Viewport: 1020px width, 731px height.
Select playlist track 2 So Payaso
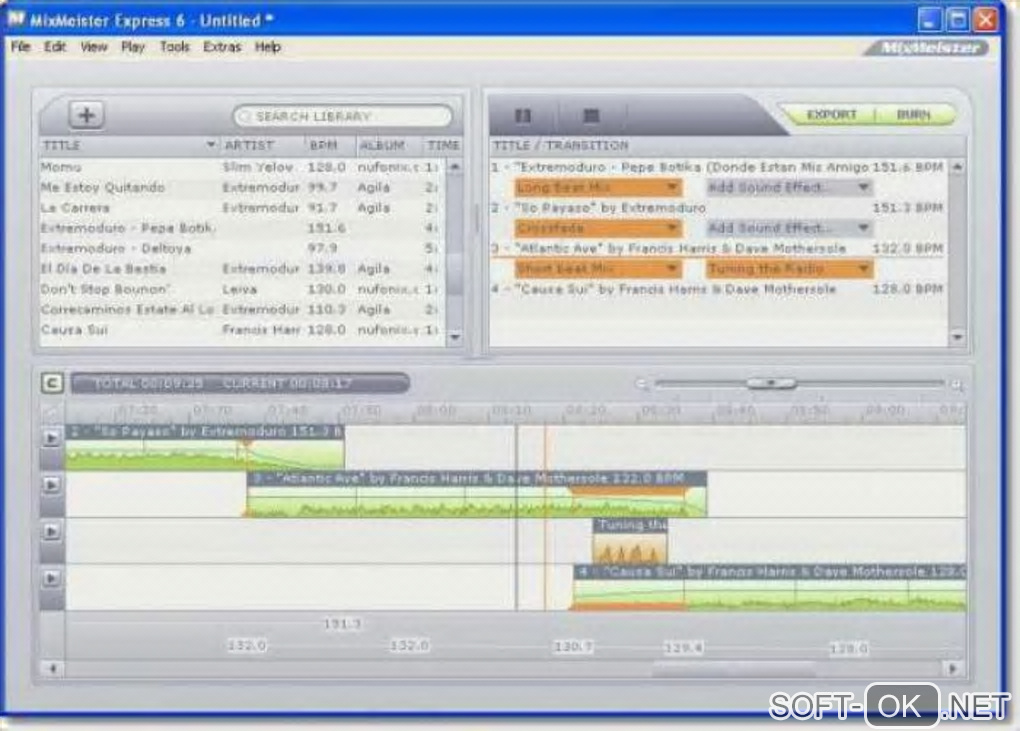(718, 208)
